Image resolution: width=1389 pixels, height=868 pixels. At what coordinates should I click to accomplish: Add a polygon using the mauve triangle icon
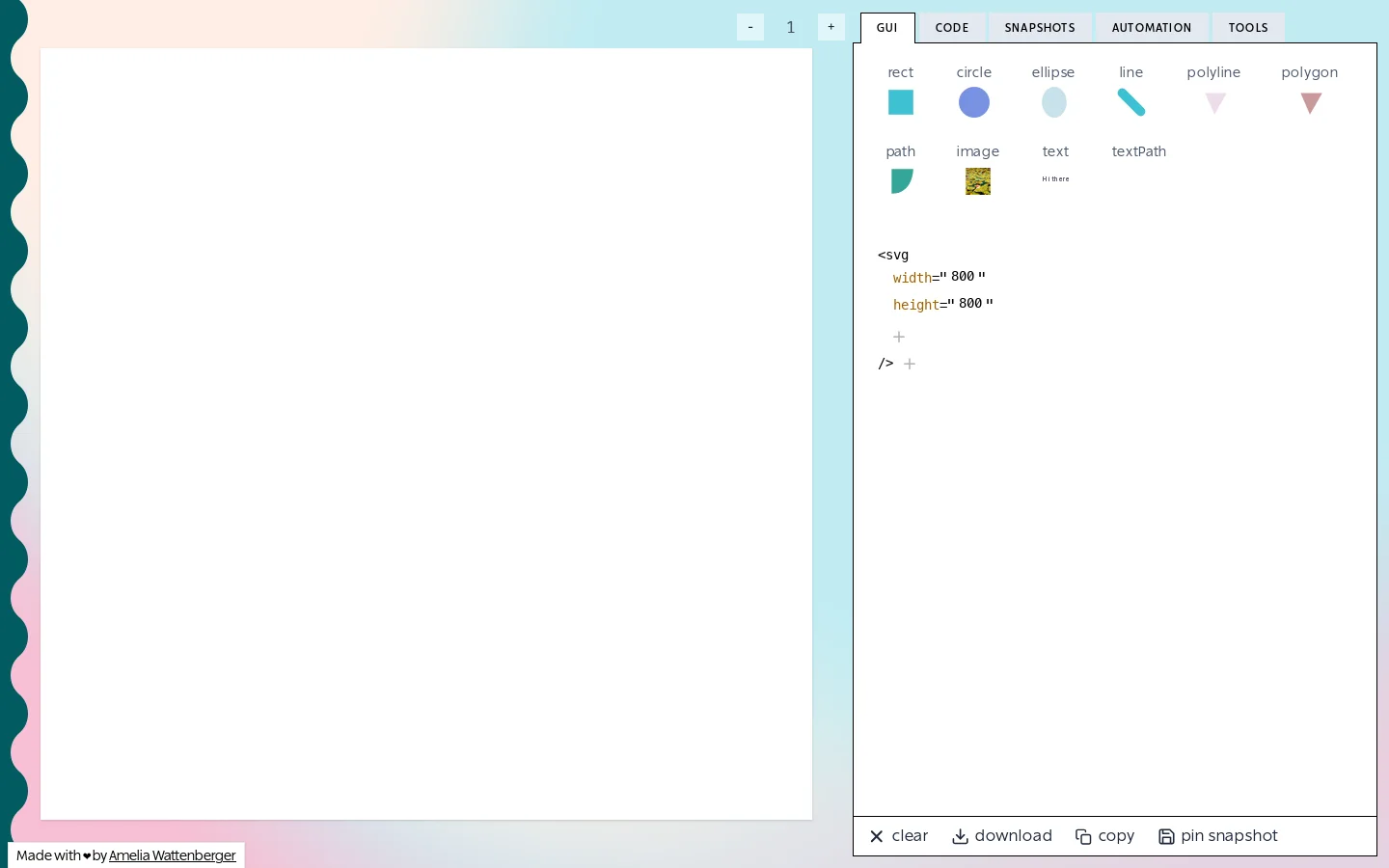coord(1311,103)
